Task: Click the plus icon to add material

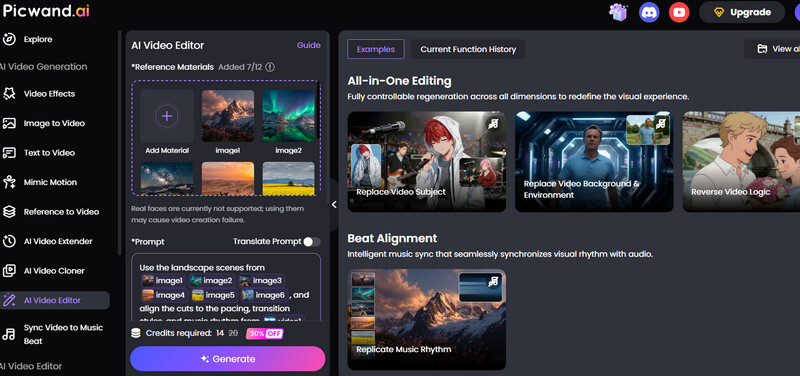Action: pos(167,116)
